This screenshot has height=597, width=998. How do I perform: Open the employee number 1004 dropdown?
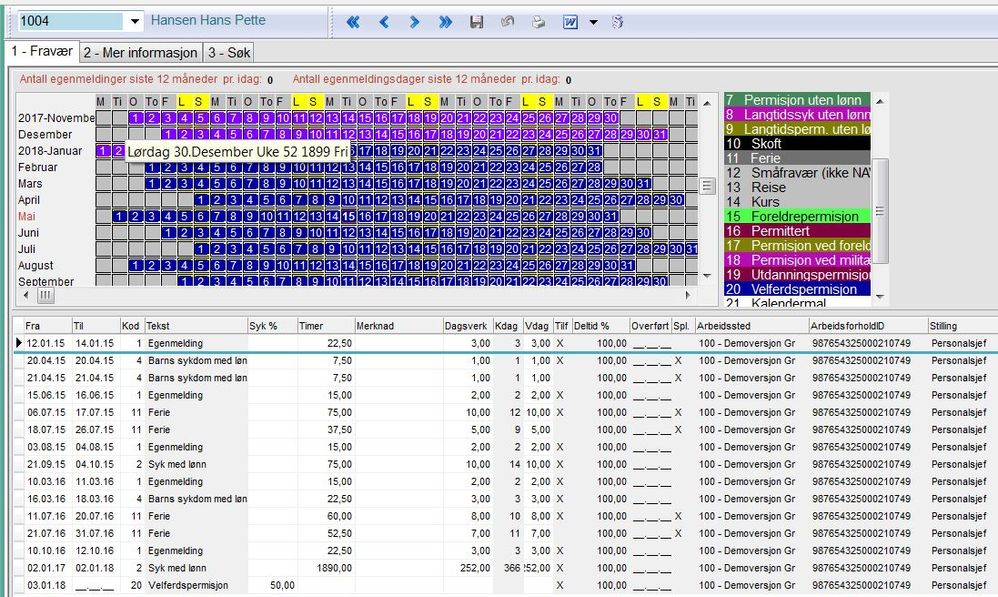click(135, 22)
